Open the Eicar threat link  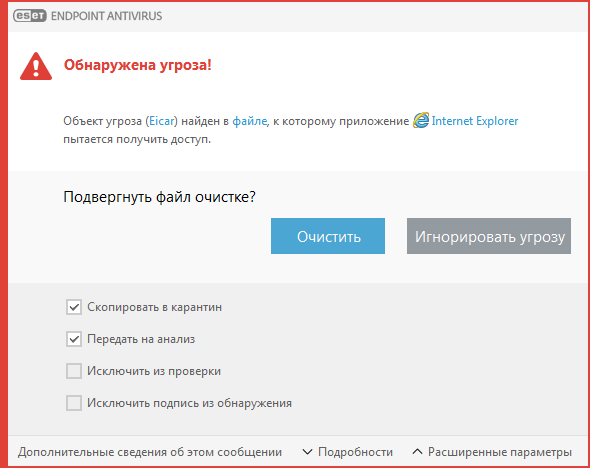161,121
